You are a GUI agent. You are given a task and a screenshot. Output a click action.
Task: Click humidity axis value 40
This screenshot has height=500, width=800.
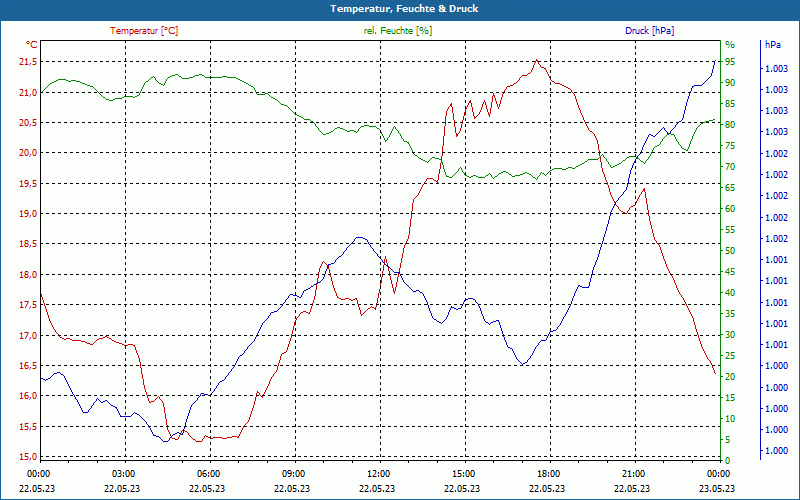(x=730, y=293)
